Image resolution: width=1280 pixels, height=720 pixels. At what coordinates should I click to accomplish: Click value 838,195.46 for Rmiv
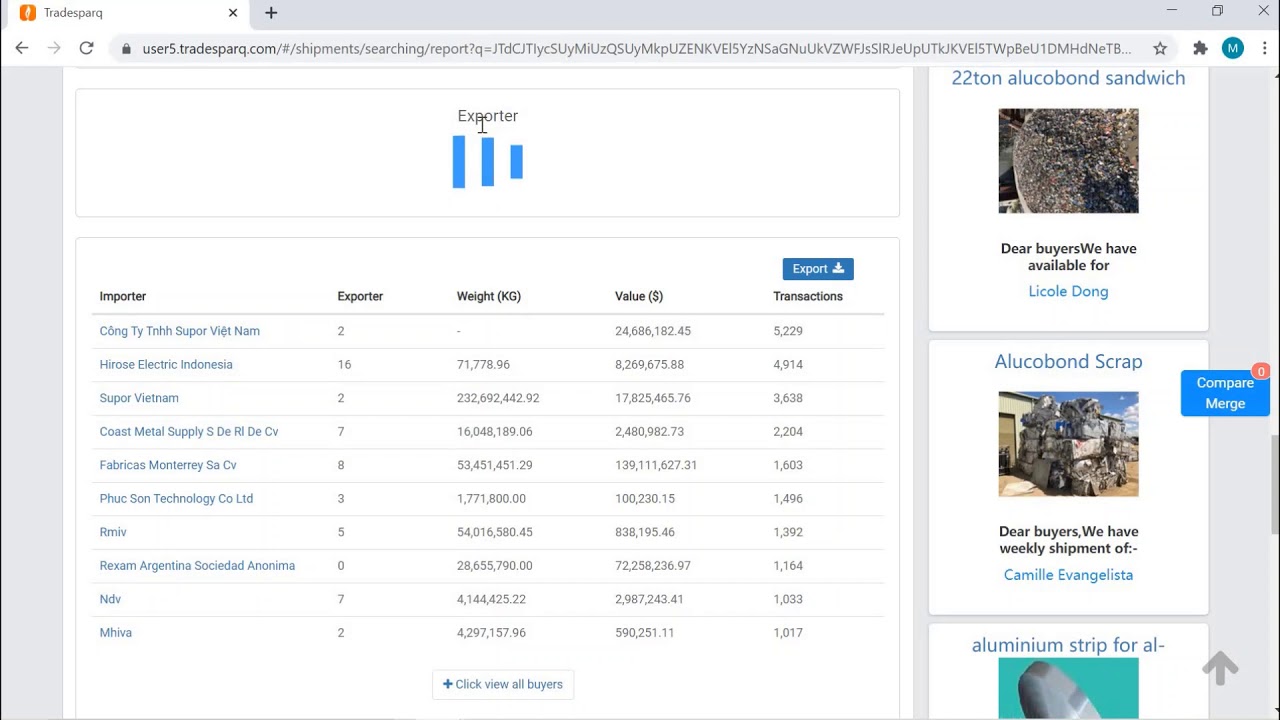tap(645, 532)
